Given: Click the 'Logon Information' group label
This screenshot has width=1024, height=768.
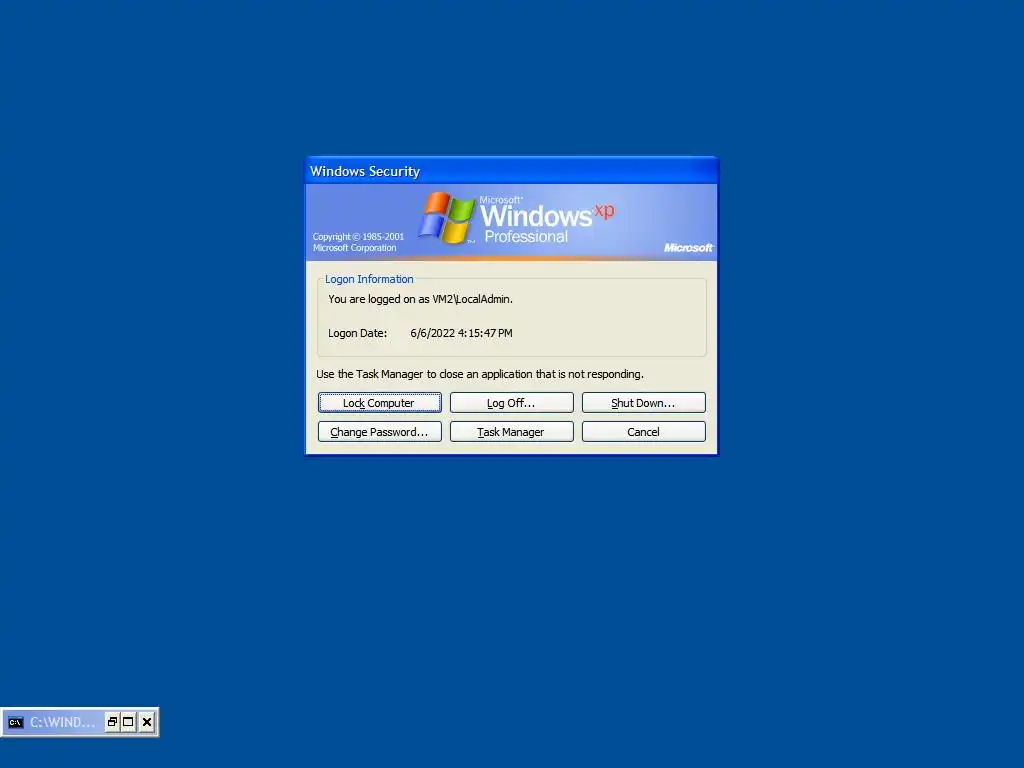Looking at the screenshot, I should pos(369,279).
